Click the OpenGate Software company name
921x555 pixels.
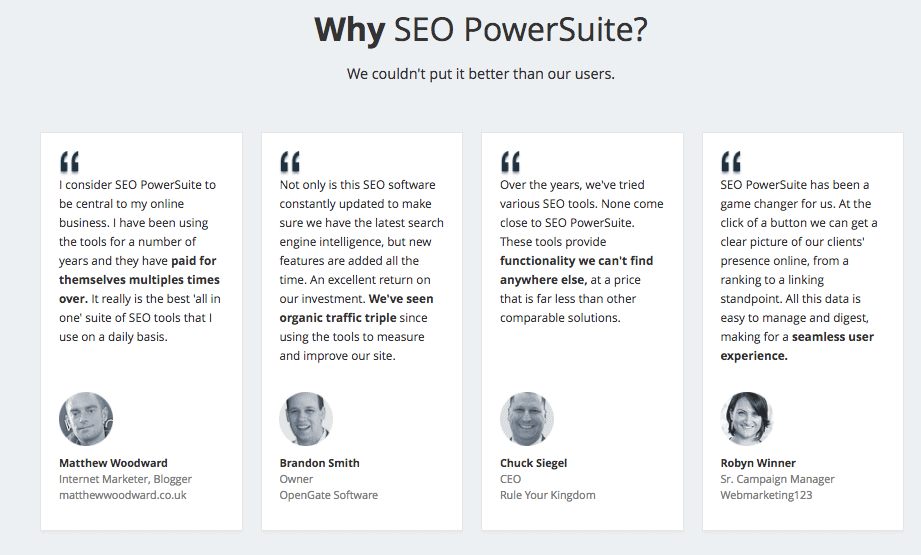point(329,495)
